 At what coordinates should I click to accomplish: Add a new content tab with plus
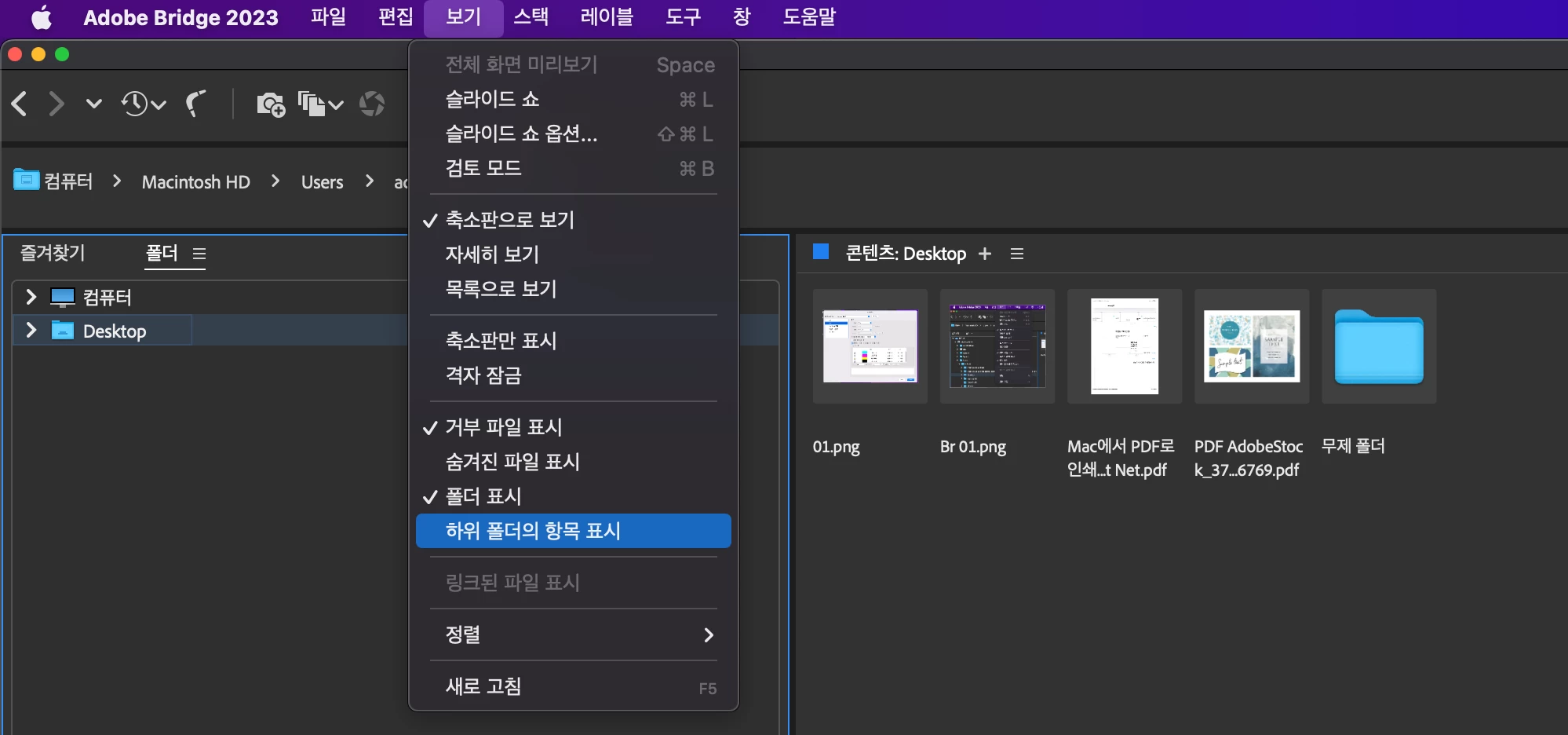(x=985, y=254)
